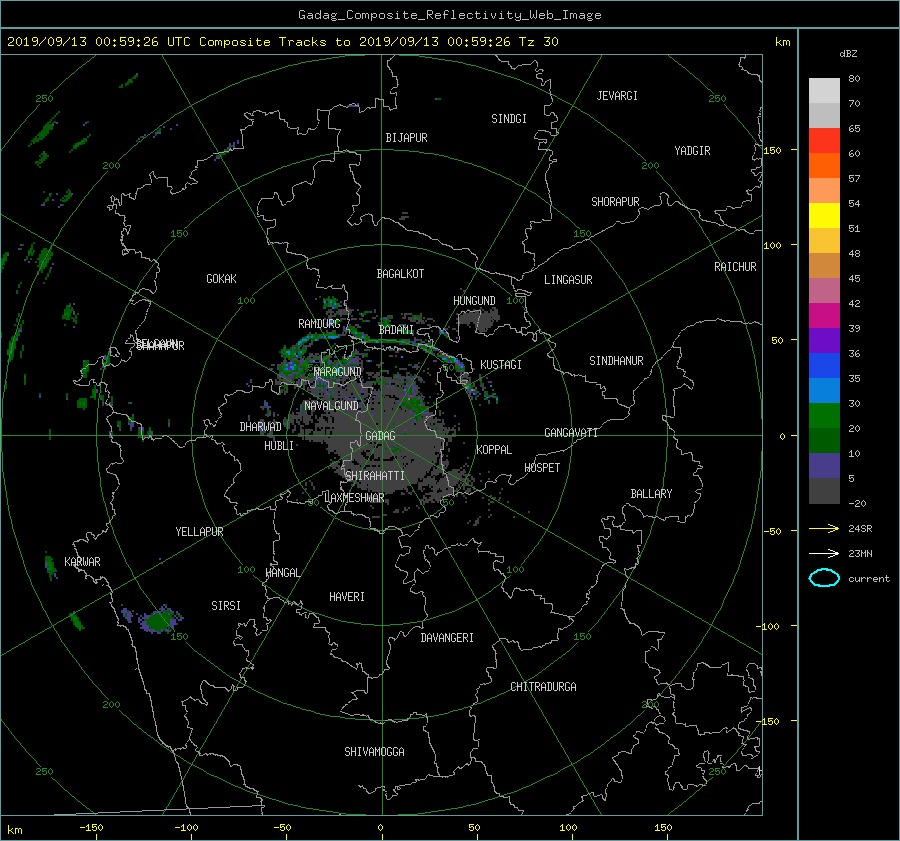Select the SINDHANUR city label
This screenshot has width=900, height=841.
point(616,361)
